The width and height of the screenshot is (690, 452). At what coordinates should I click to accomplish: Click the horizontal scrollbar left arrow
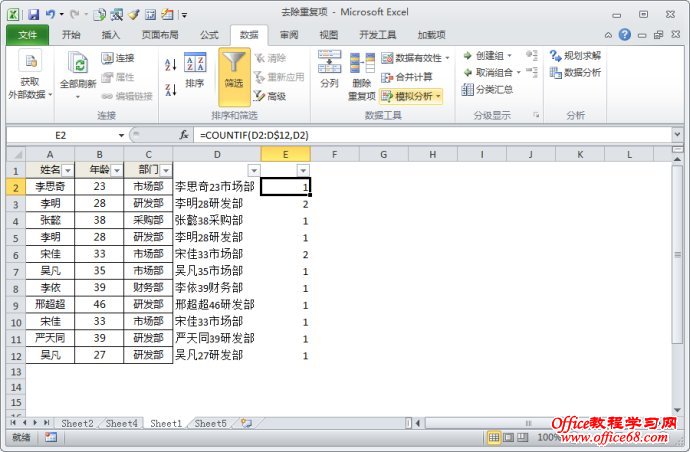pyautogui.click(x=418, y=423)
